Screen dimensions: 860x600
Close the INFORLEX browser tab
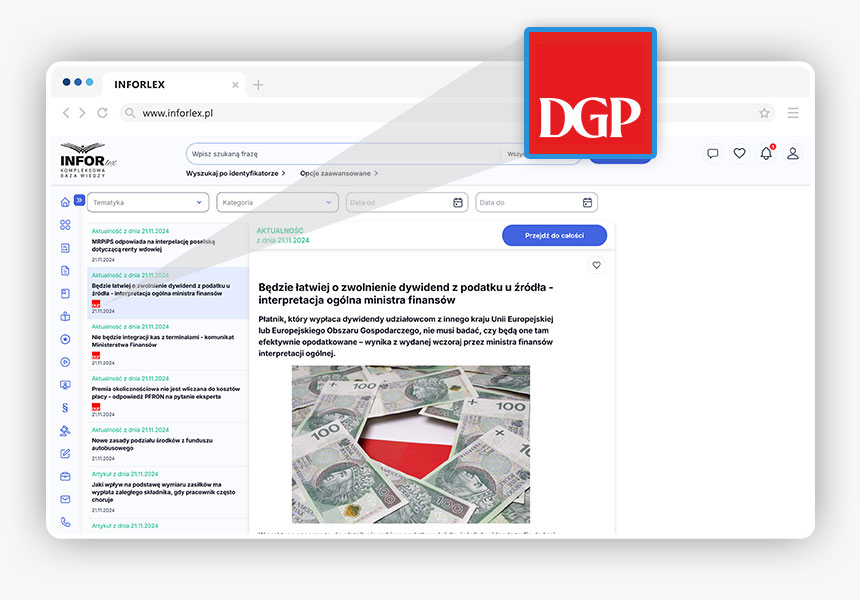click(235, 84)
